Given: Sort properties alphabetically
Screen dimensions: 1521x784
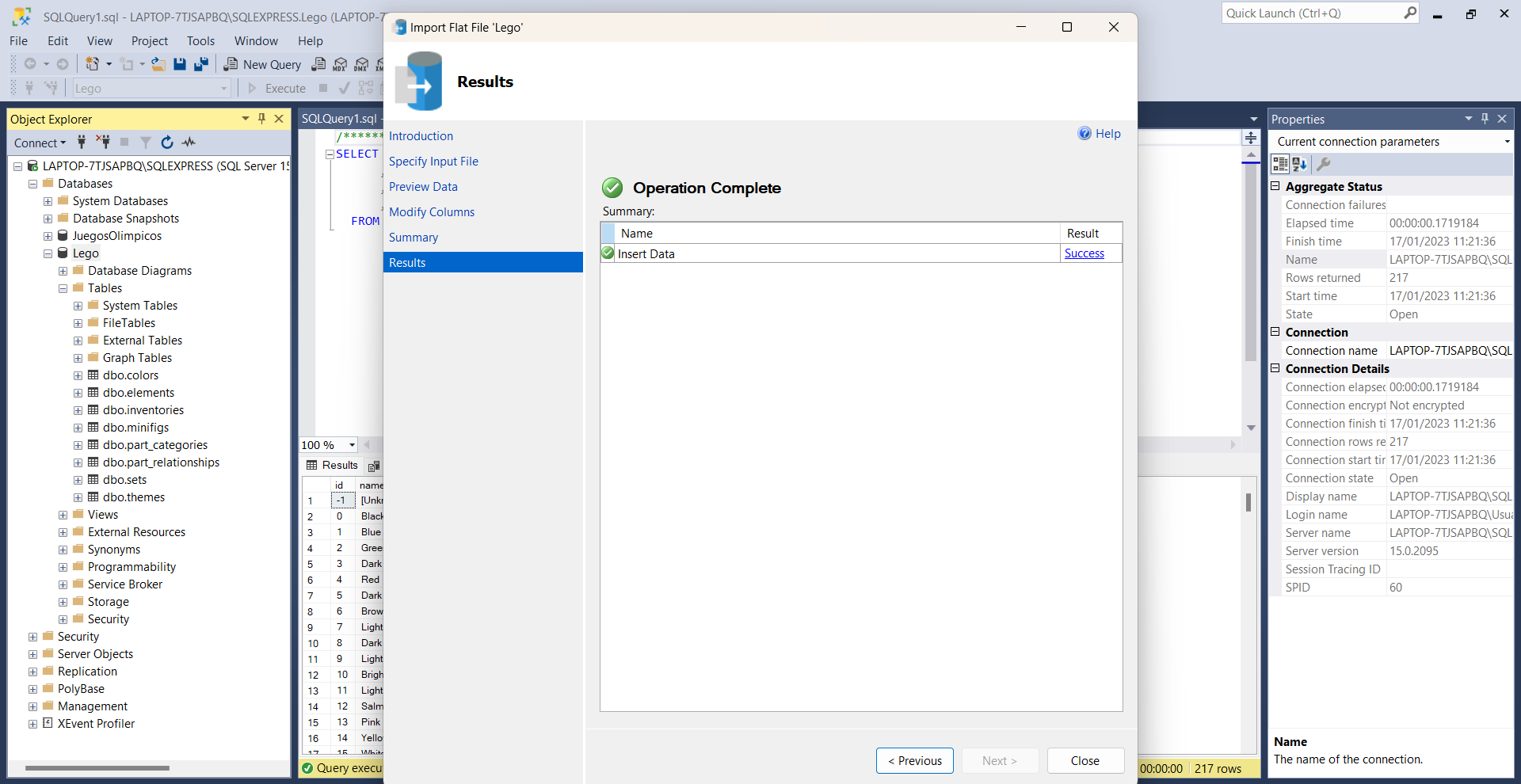Looking at the screenshot, I should click(1300, 164).
